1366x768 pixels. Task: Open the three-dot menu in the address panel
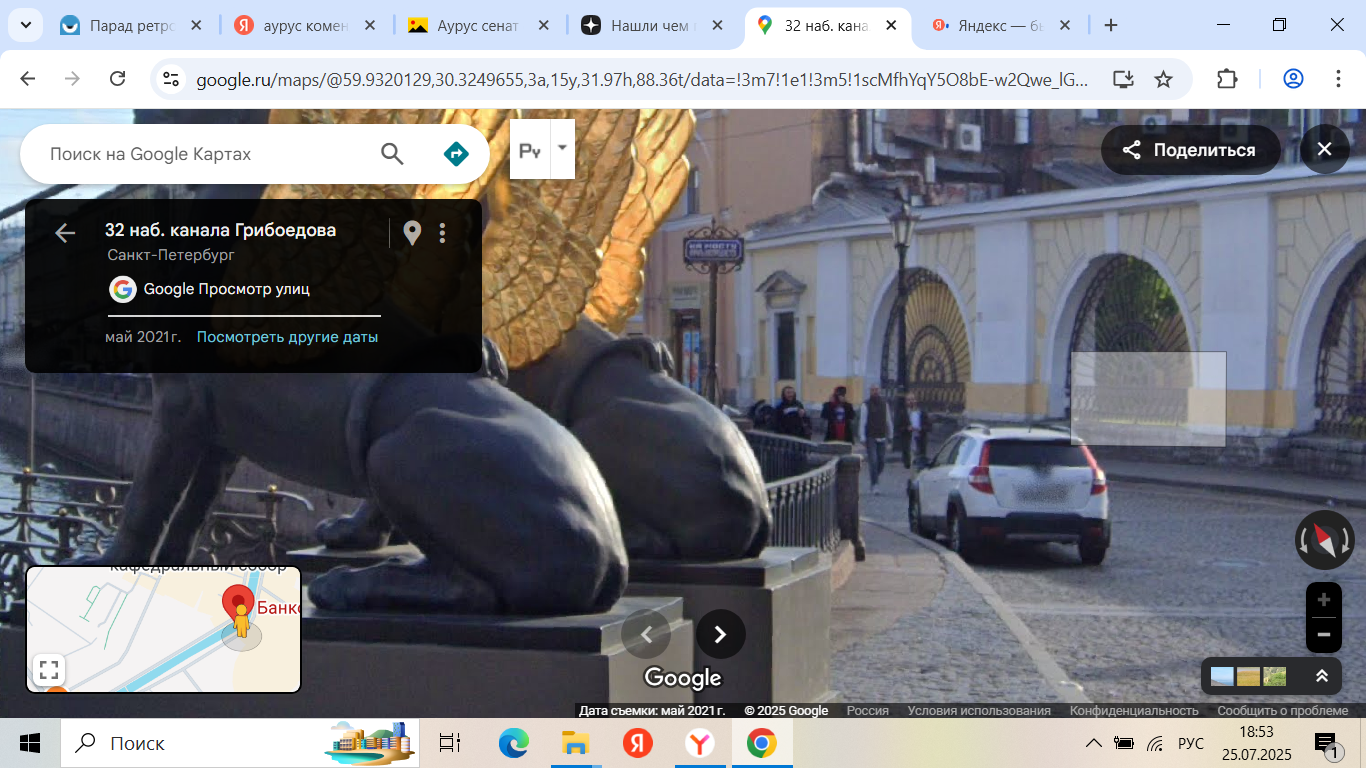pyautogui.click(x=442, y=233)
